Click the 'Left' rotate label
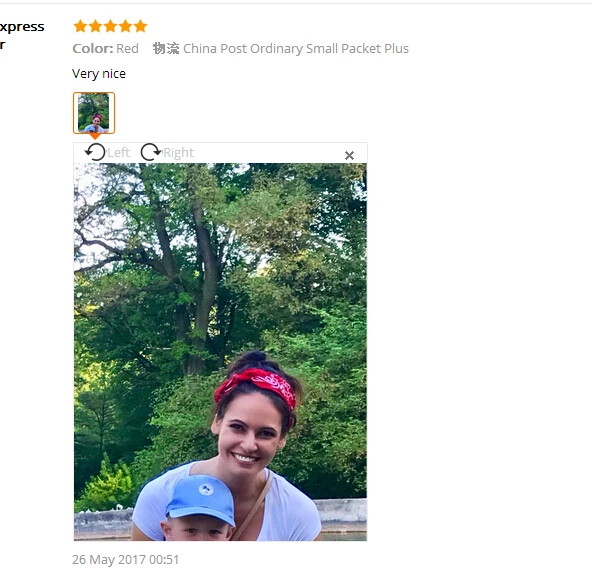592x568 pixels. click(119, 153)
